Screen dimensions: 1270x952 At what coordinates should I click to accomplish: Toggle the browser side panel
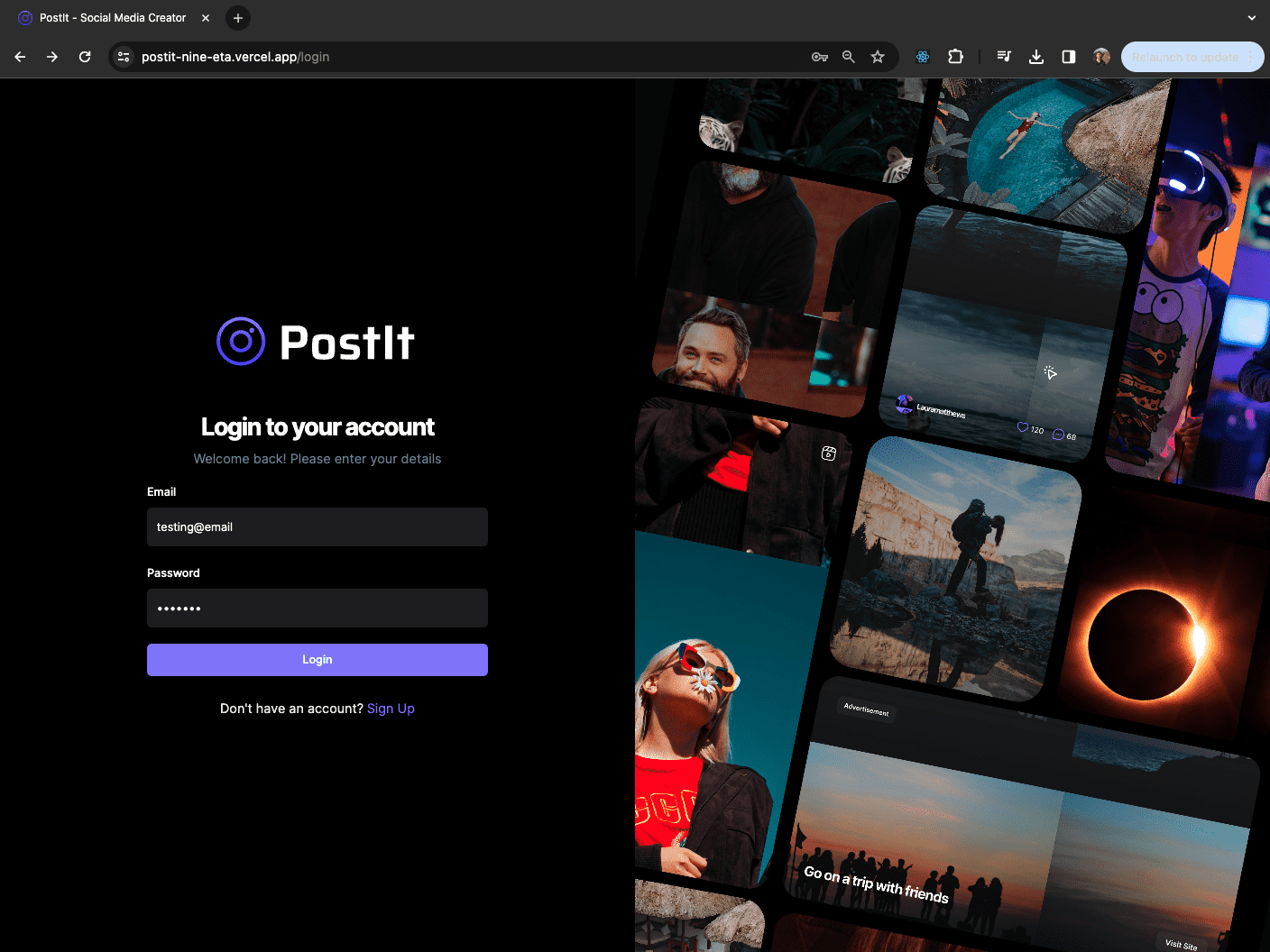(1069, 57)
